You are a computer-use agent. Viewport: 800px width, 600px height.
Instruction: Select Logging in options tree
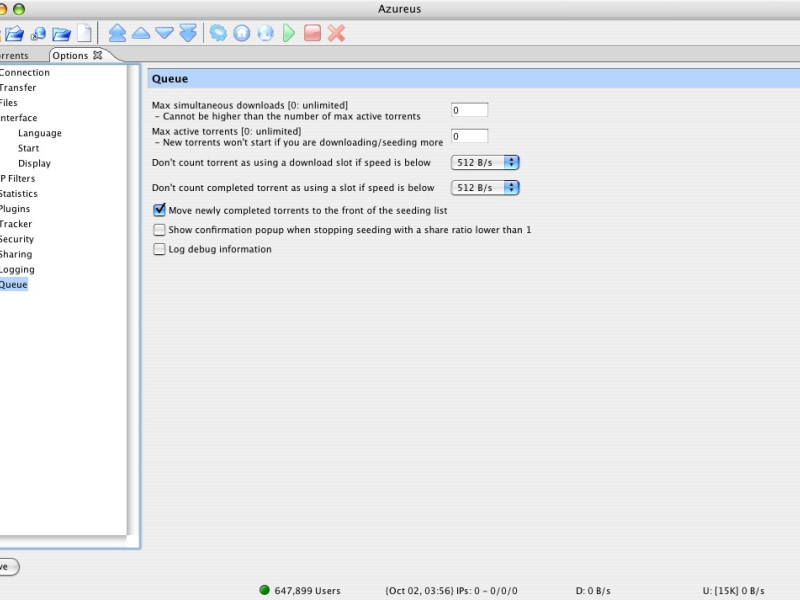17,269
